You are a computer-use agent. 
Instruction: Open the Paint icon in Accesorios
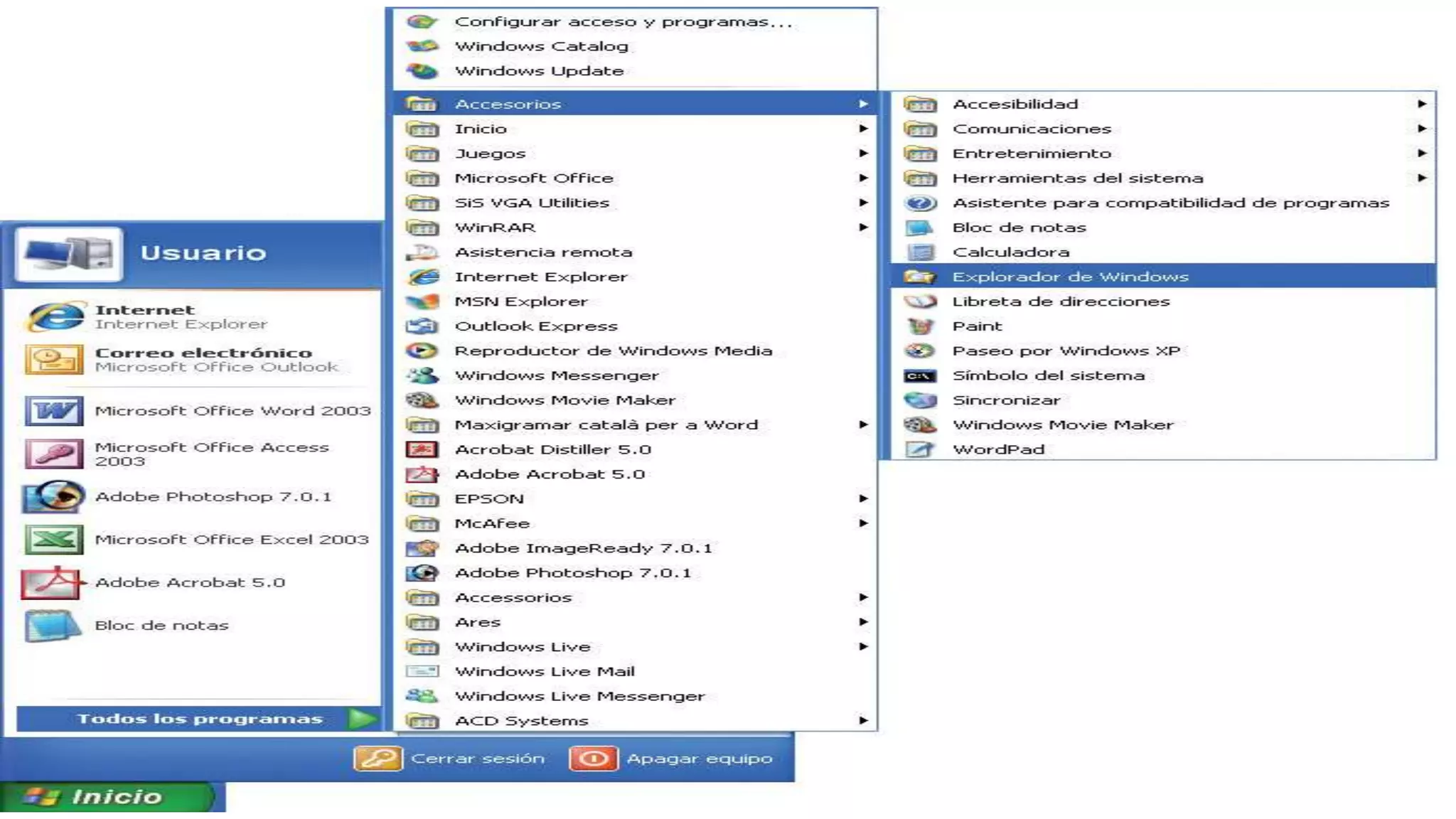click(x=920, y=326)
